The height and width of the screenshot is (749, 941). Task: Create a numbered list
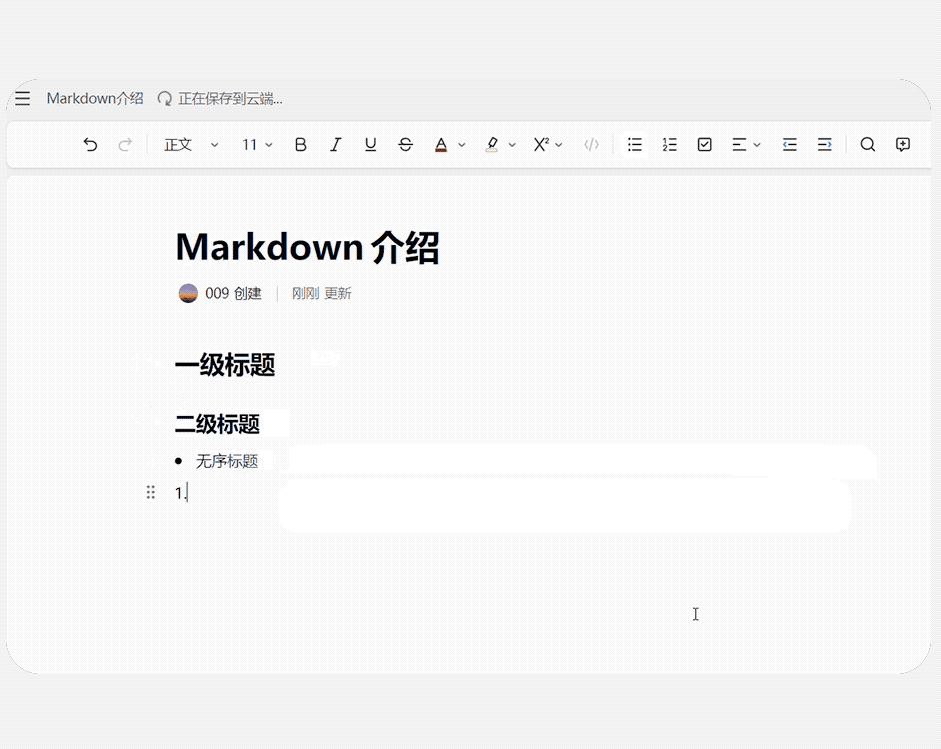tap(670, 144)
